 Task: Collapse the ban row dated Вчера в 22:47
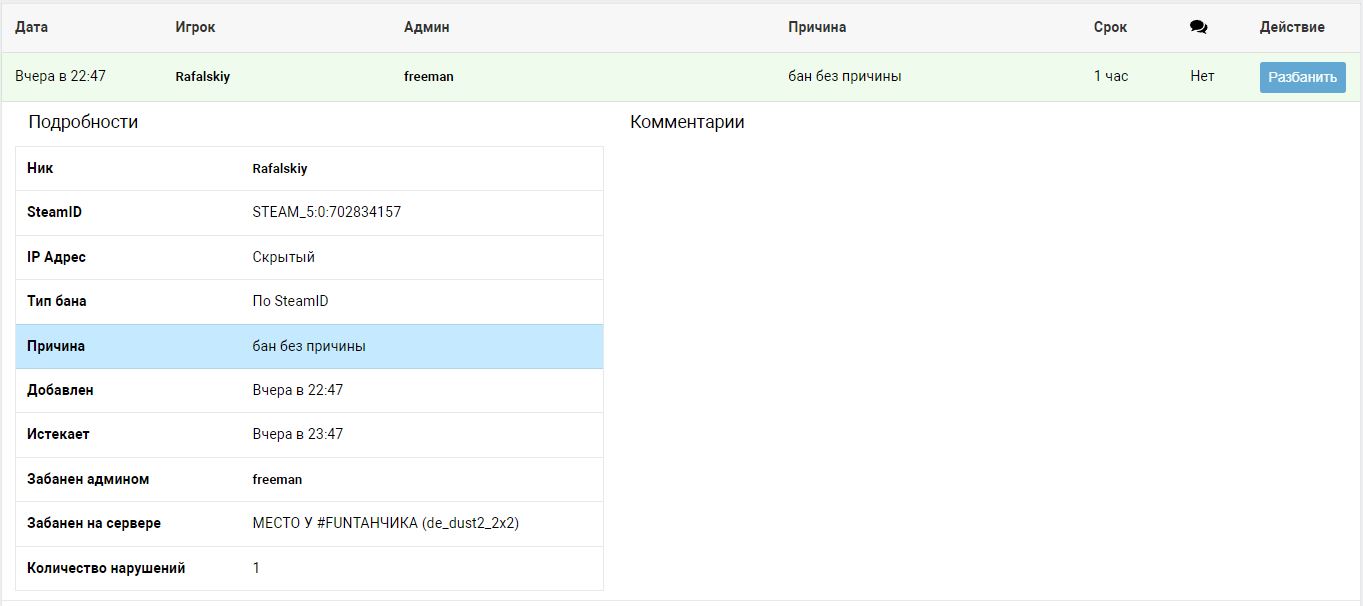coord(60,76)
